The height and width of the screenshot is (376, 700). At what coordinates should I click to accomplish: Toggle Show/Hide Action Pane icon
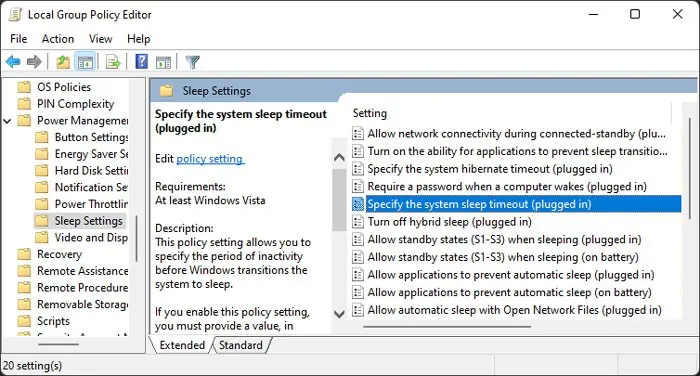click(163, 62)
